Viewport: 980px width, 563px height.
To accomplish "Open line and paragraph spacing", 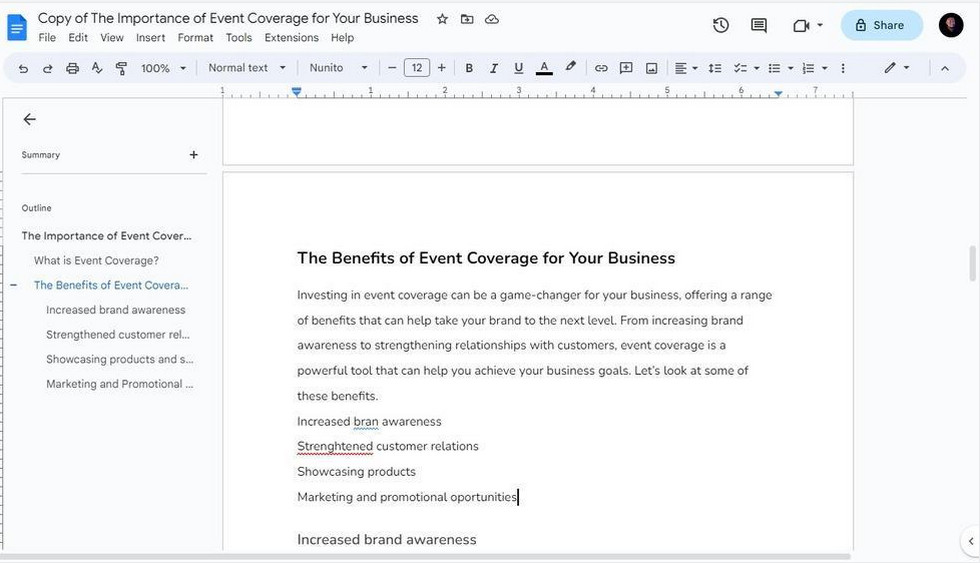I will pos(715,68).
